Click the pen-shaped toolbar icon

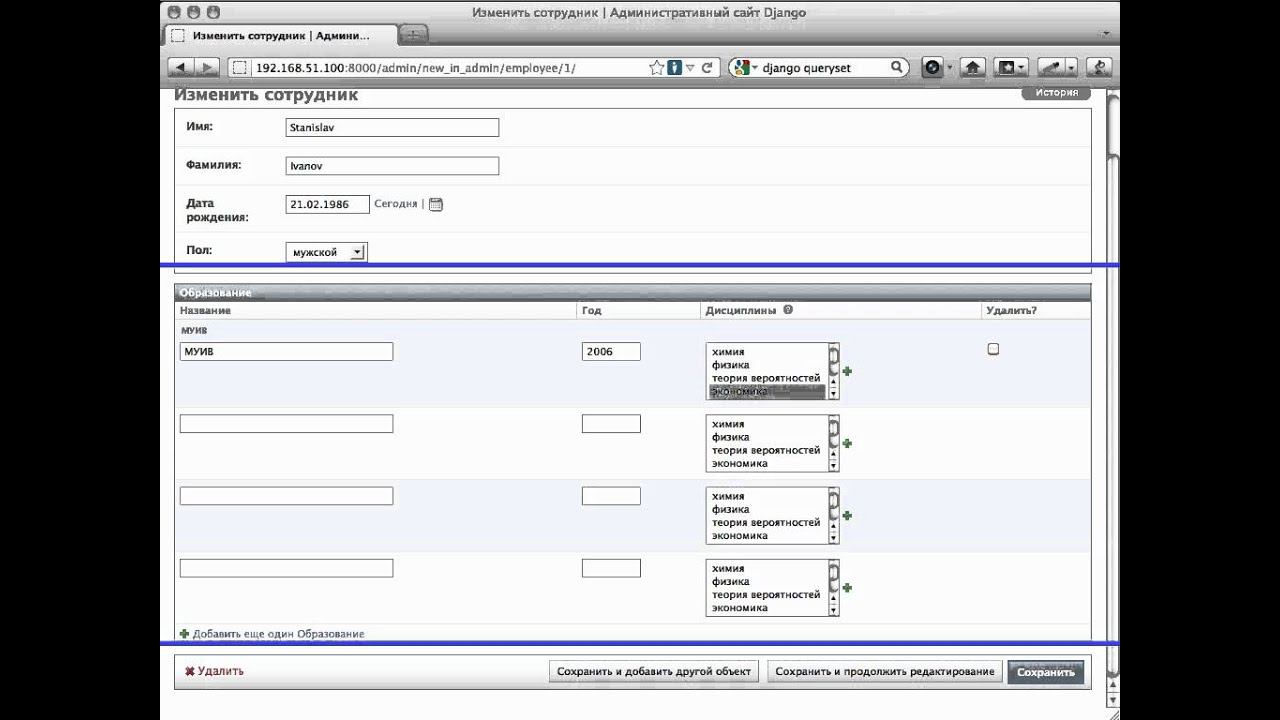(x=1050, y=68)
